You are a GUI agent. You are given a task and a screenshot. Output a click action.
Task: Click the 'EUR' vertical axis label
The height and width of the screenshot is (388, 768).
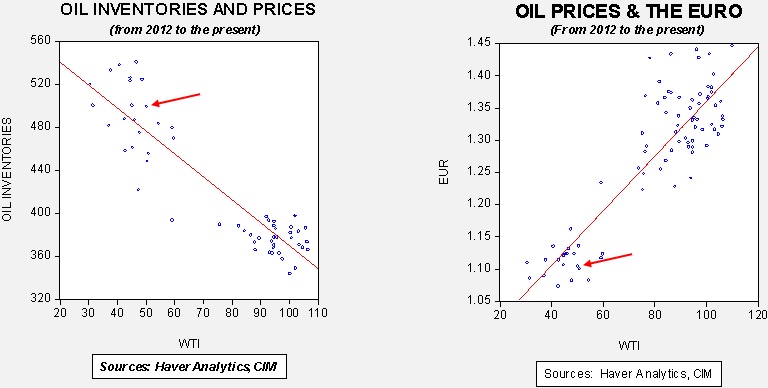pyautogui.click(x=443, y=176)
